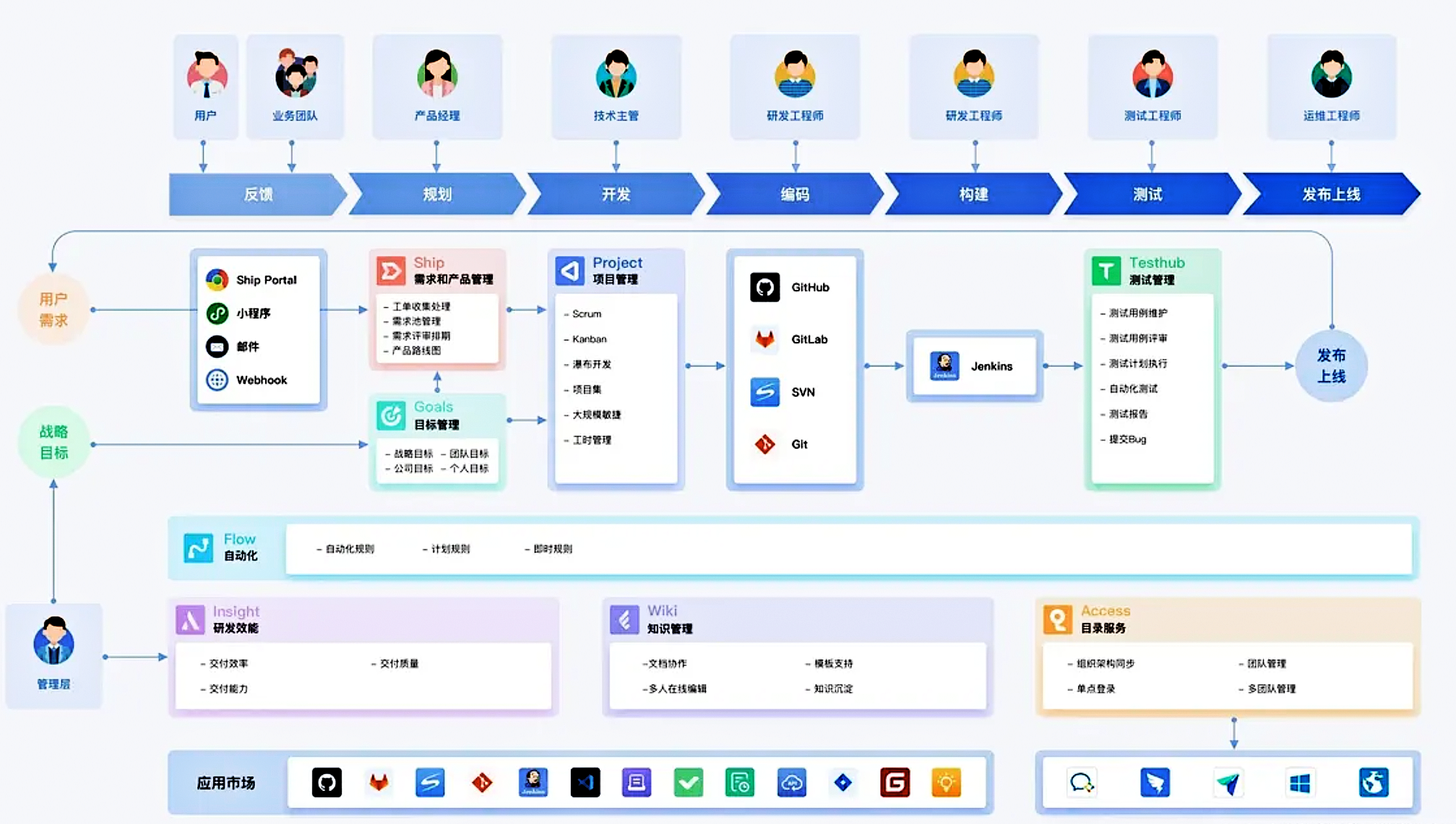The height and width of the screenshot is (824, 1456).
Task: Click the Flow automation icon
Action: [x=198, y=548]
